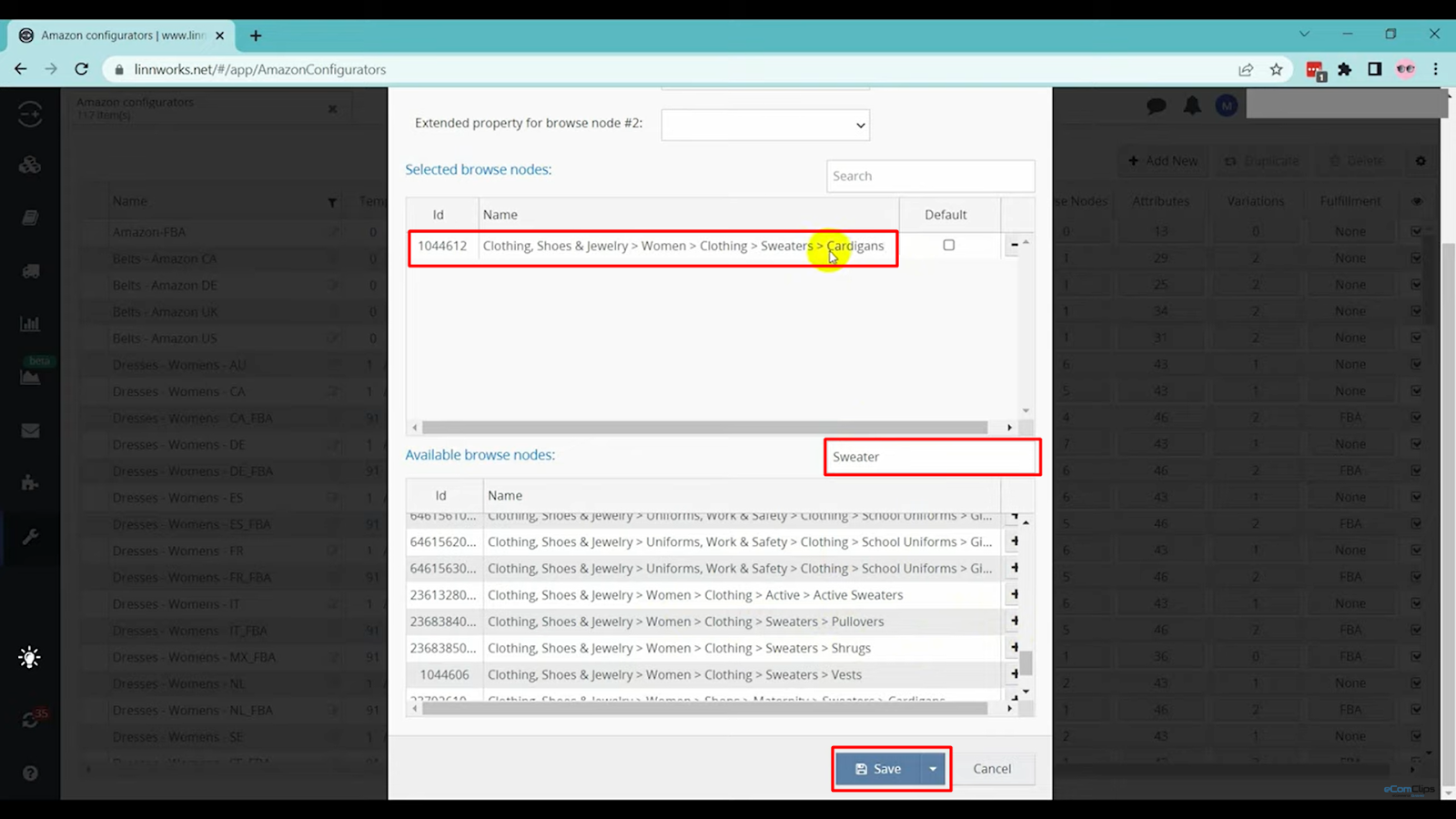This screenshot has height=819, width=1456.
Task: Tick the Default checkbox for Cardigans node
Action: [949, 245]
